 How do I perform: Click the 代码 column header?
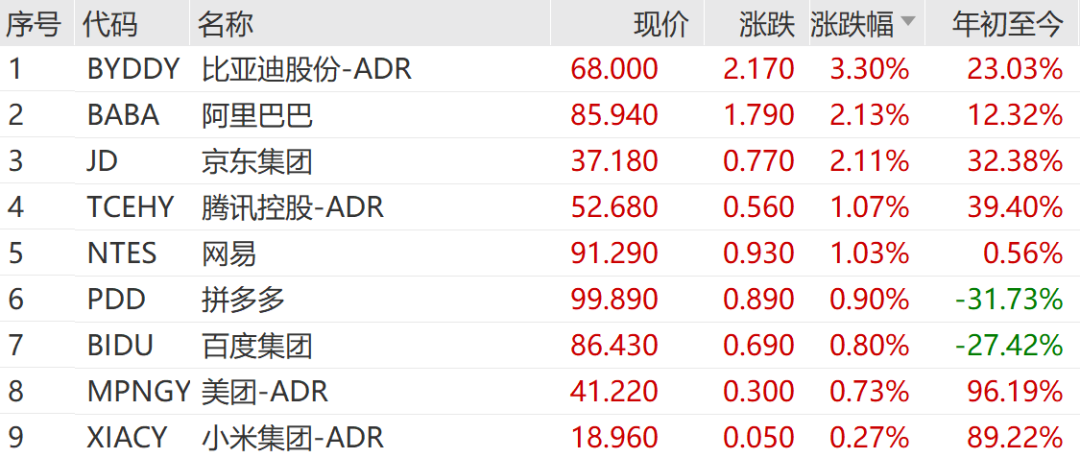[110, 24]
